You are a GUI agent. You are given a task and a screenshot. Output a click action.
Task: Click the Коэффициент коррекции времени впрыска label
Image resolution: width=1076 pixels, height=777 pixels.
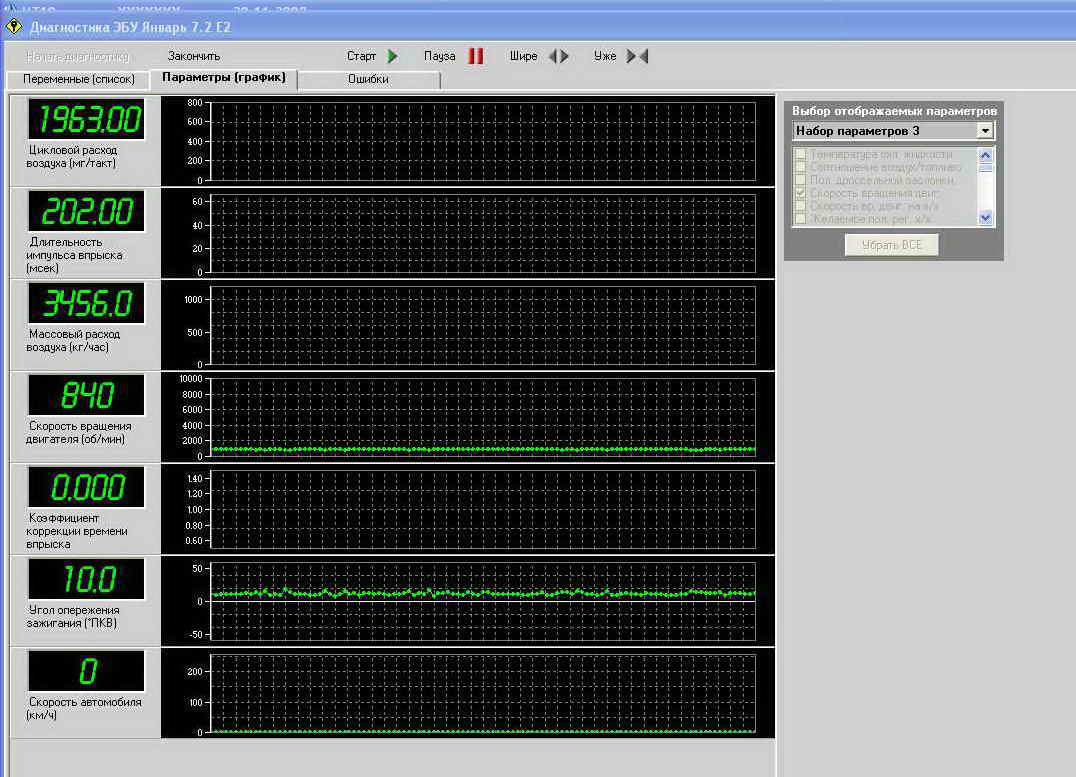click(x=77, y=531)
